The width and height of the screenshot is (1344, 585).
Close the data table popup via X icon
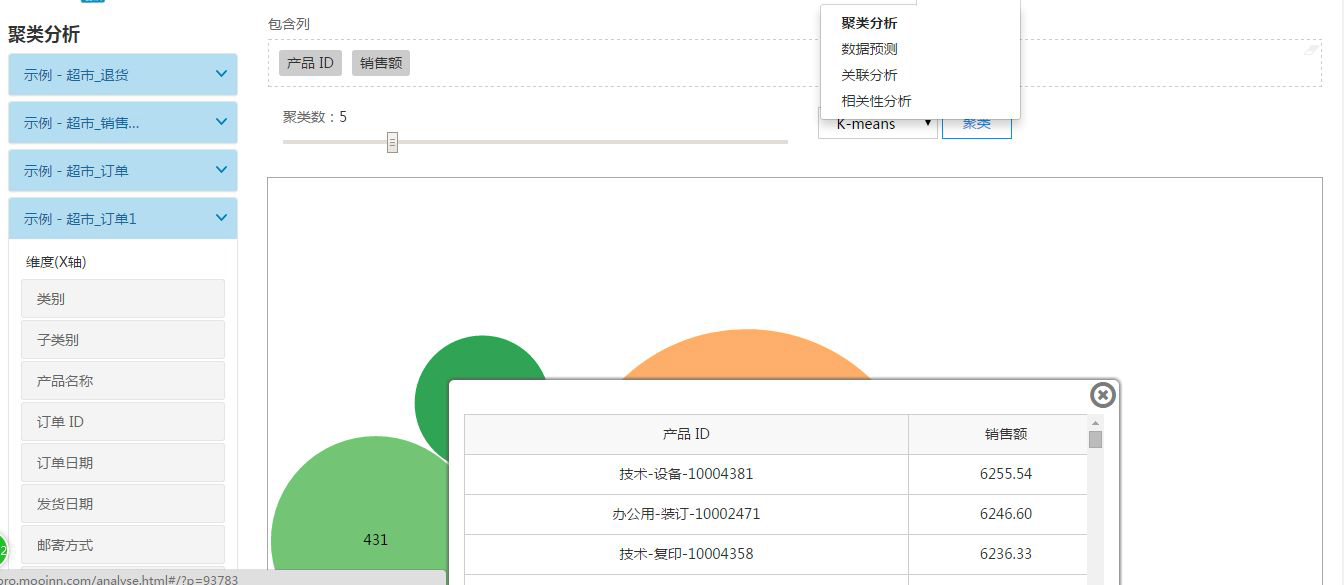tap(1102, 395)
